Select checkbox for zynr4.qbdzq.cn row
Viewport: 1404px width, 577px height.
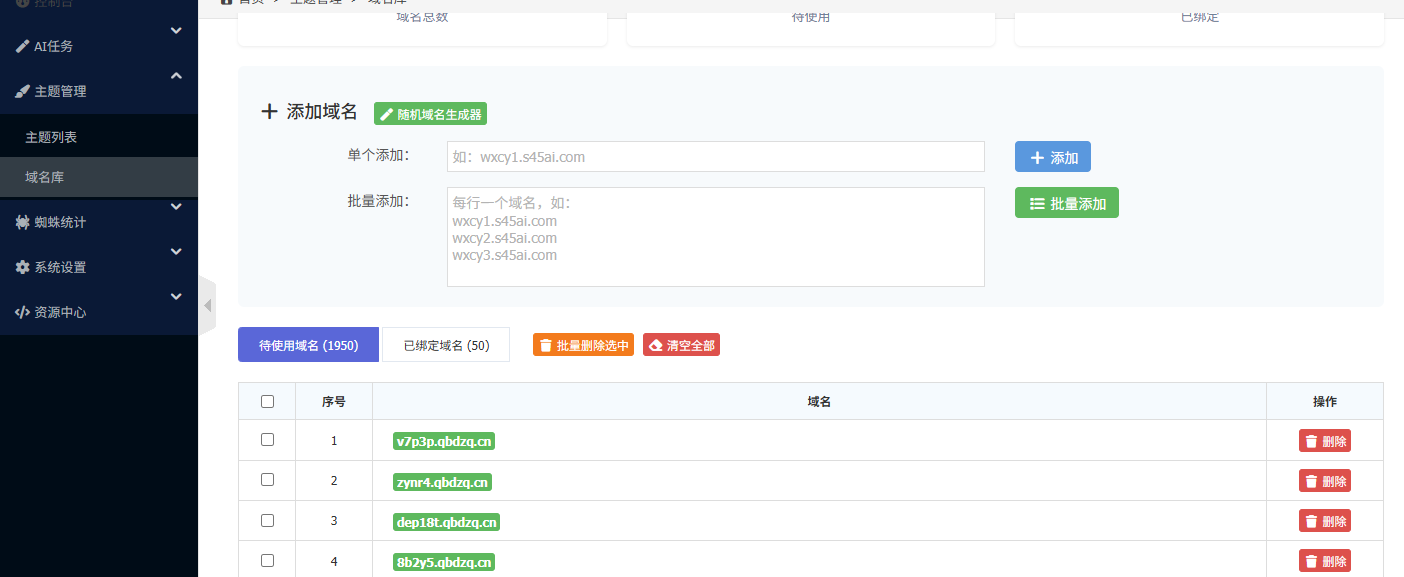coord(267,479)
